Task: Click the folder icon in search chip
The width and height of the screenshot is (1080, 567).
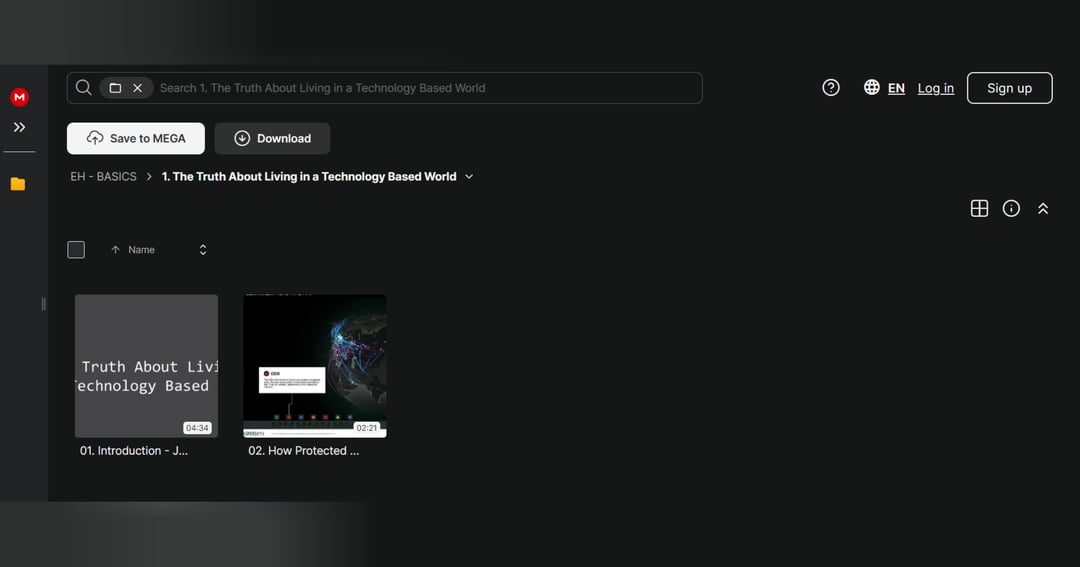Action: point(115,88)
